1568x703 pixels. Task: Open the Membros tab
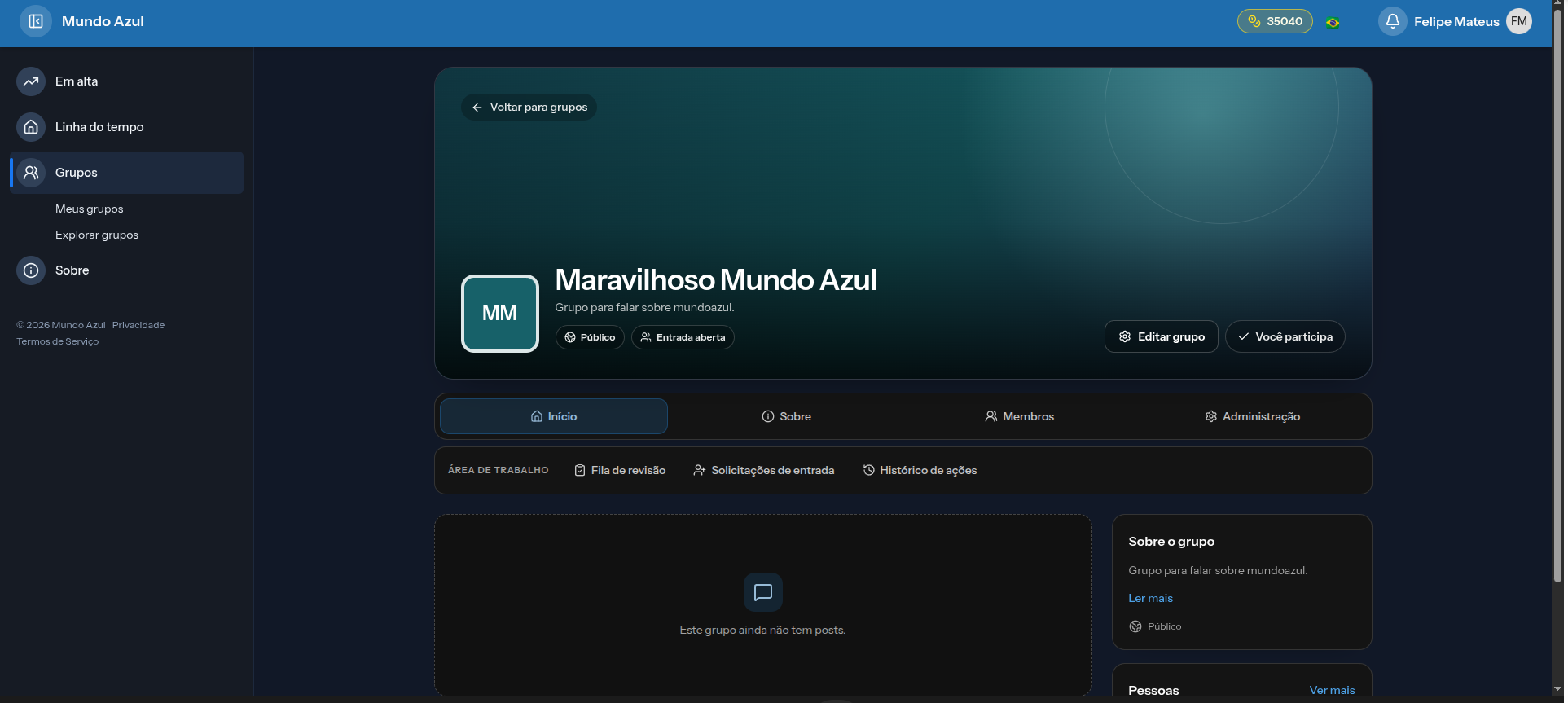tap(1020, 416)
